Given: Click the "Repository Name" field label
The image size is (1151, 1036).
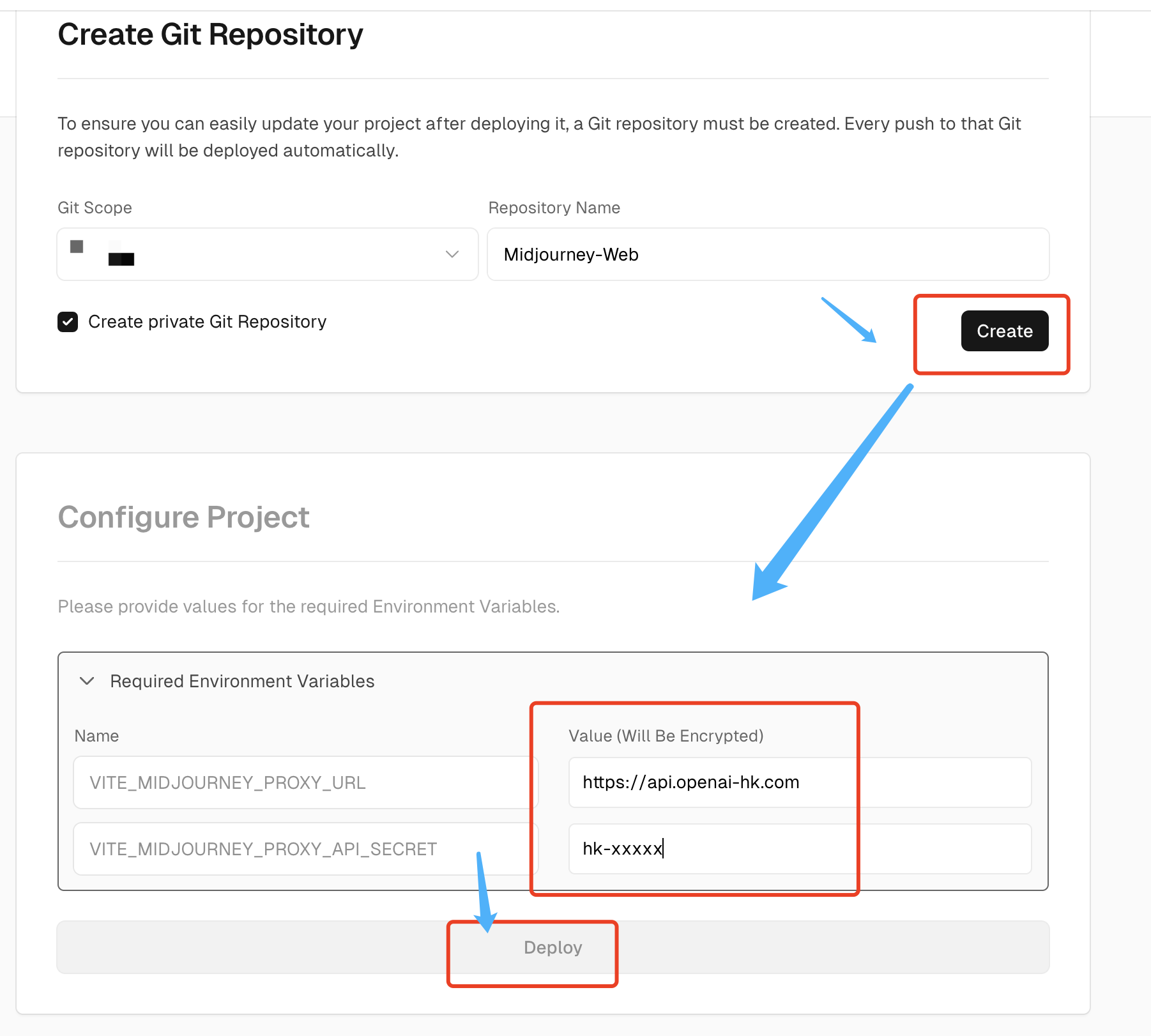Looking at the screenshot, I should point(554,208).
